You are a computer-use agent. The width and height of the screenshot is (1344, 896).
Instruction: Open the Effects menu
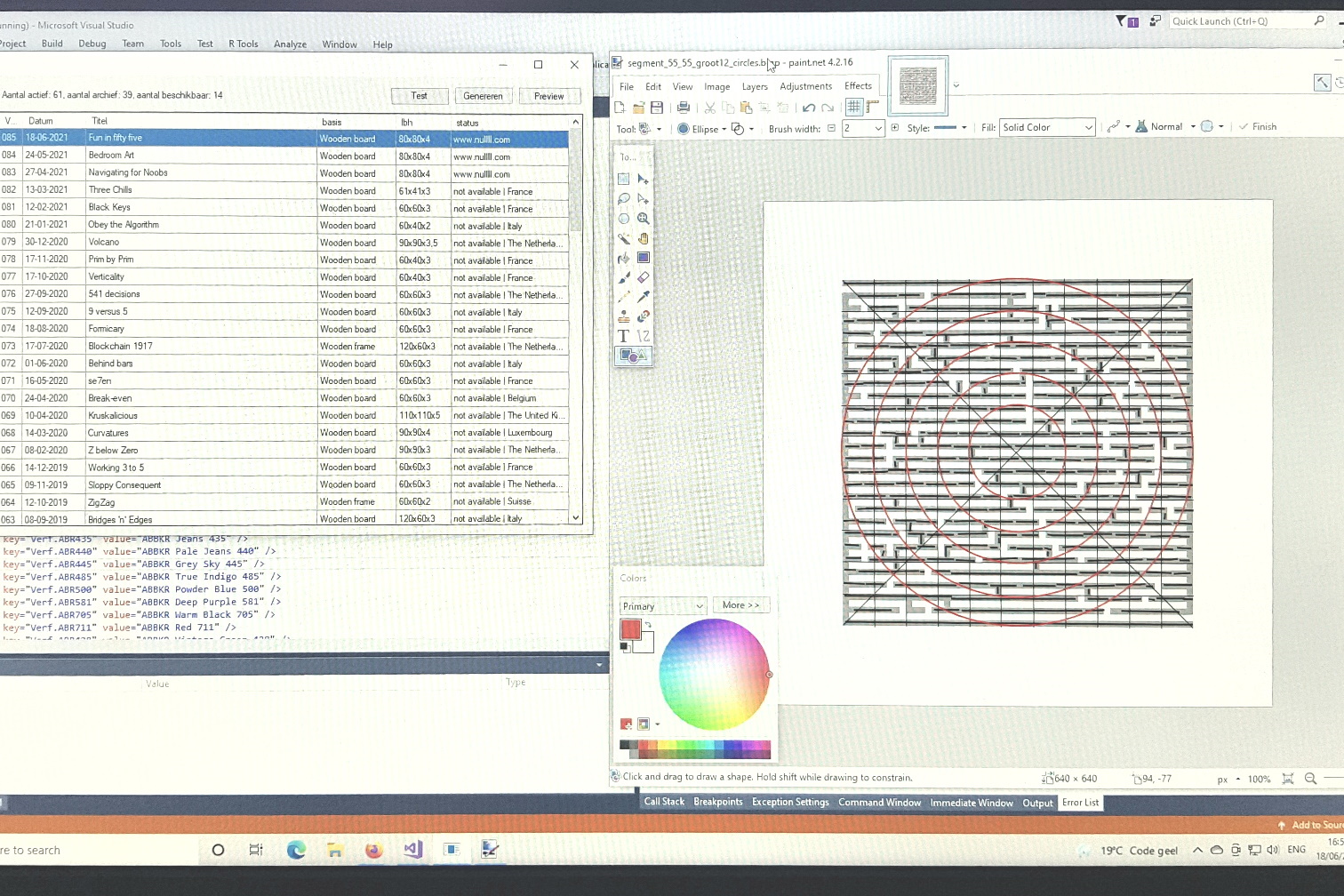tap(858, 86)
